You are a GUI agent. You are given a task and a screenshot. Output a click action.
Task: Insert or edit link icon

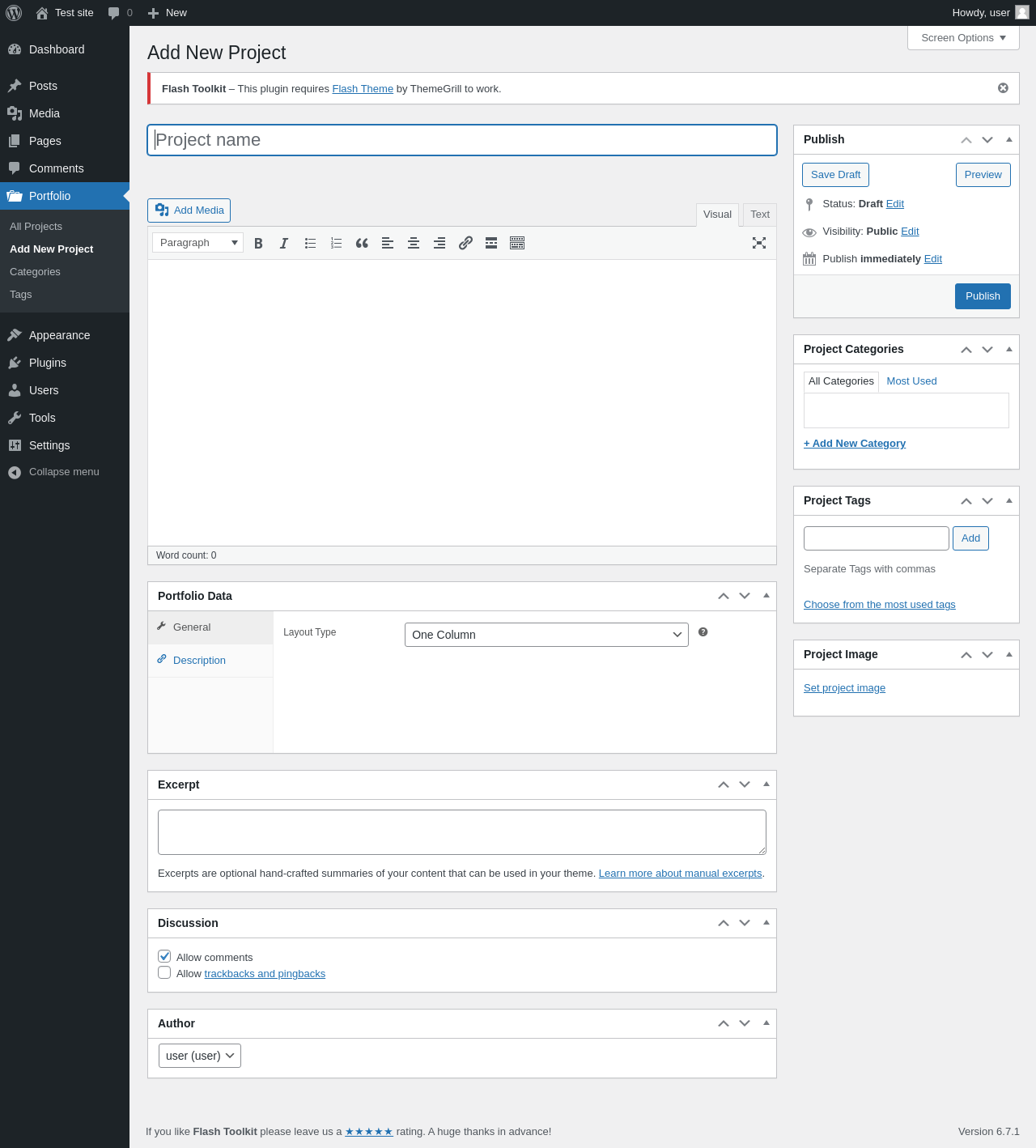tap(465, 243)
